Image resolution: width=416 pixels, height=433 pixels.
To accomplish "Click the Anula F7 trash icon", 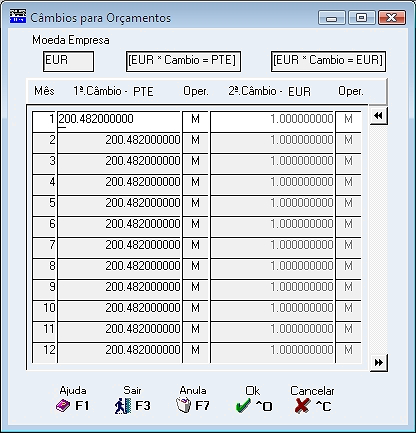I will click(183, 405).
